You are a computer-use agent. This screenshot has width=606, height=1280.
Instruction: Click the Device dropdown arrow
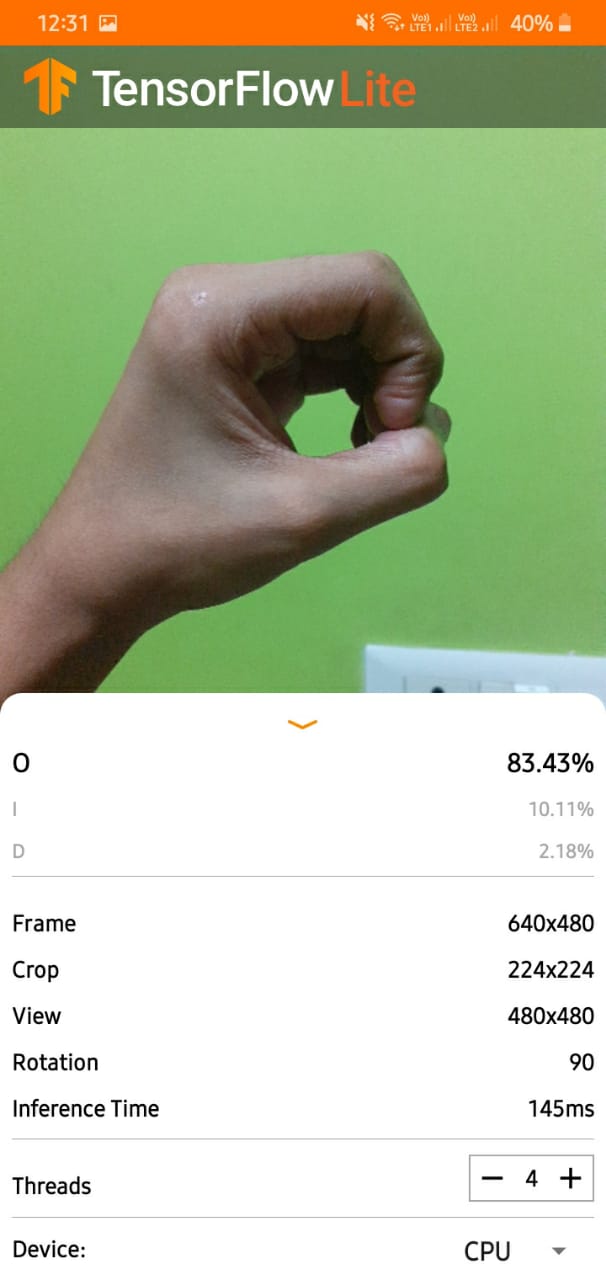click(560, 1251)
